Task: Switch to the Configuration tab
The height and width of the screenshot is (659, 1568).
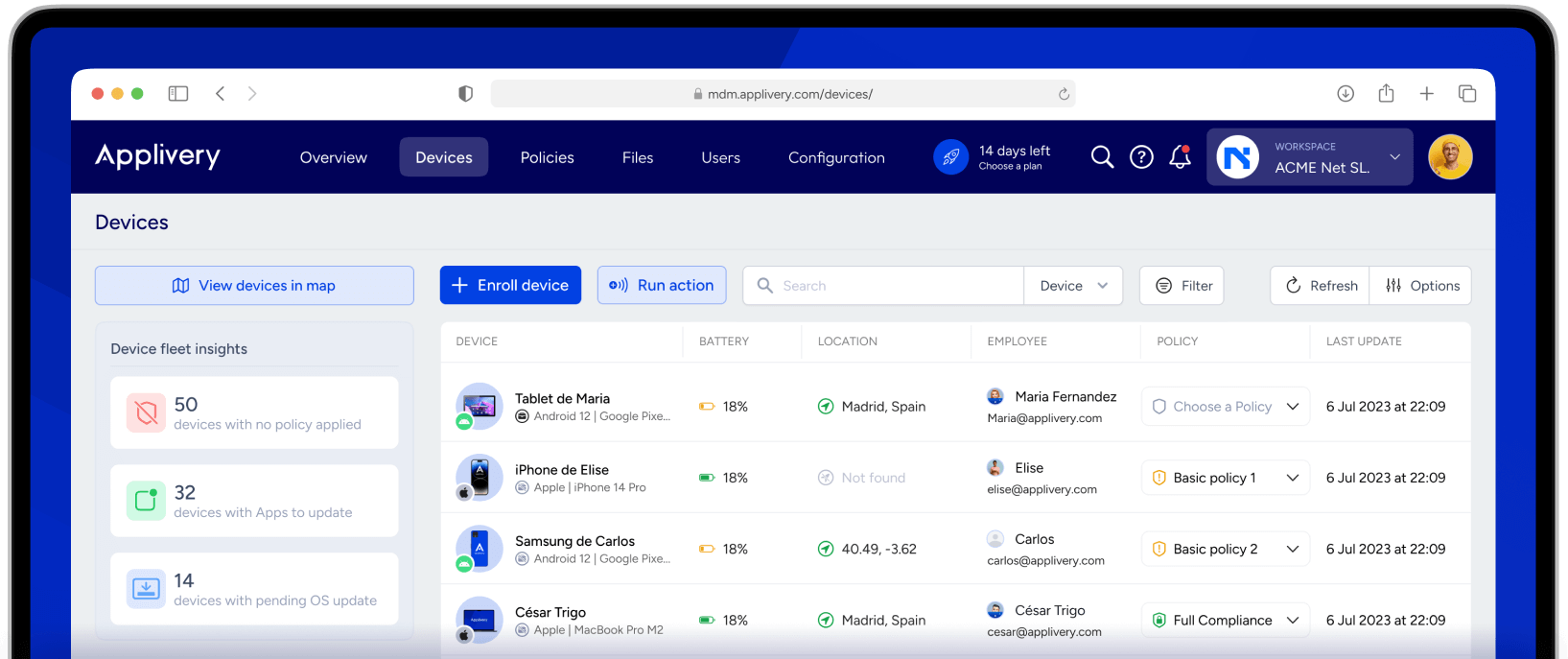Action: (x=836, y=157)
